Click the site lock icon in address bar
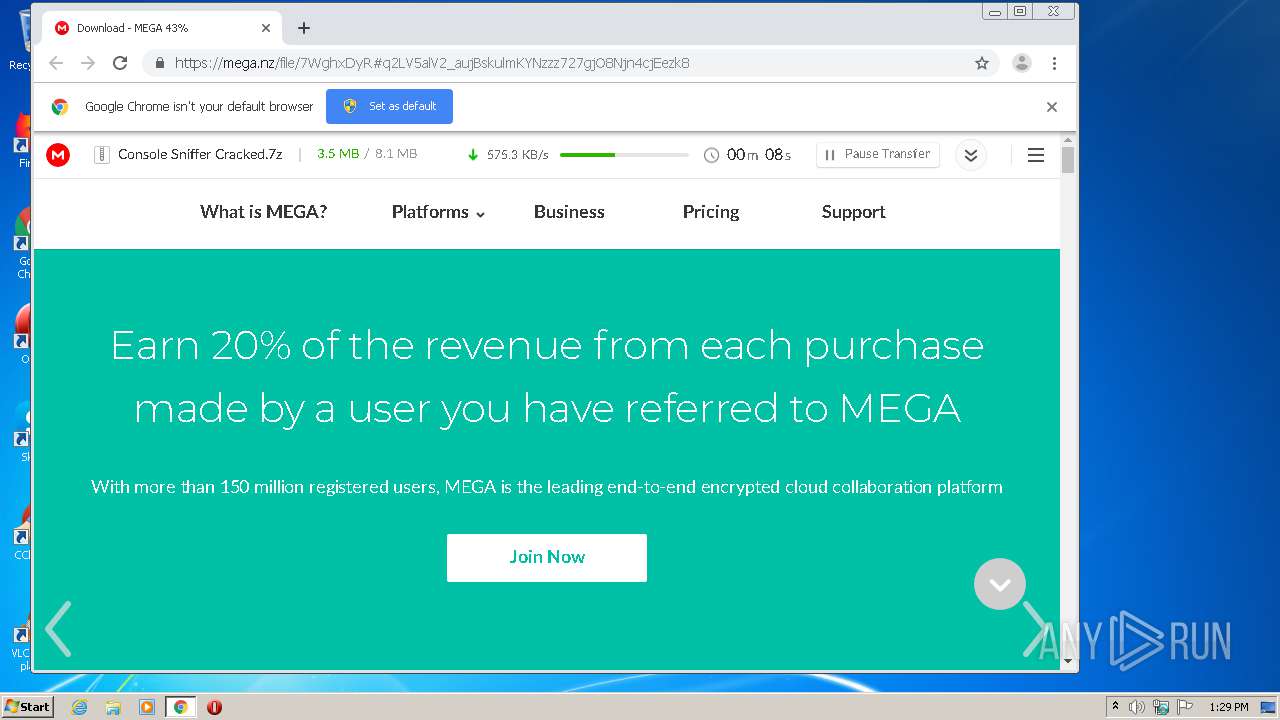 [x=159, y=63]
